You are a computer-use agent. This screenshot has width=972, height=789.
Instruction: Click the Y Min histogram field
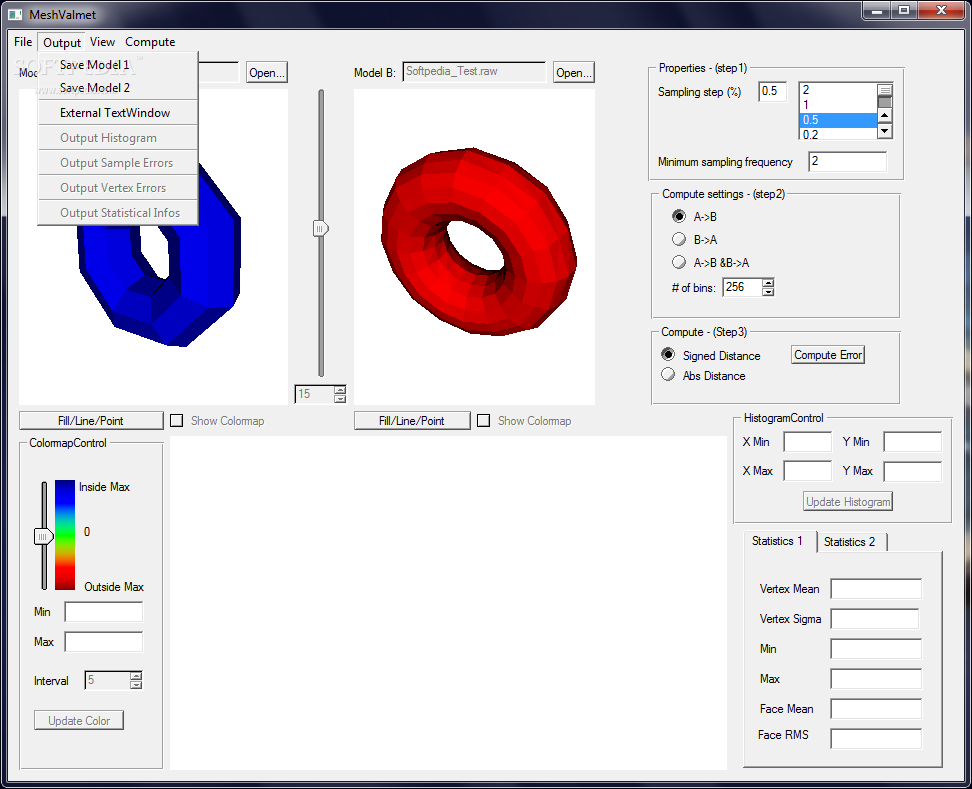[912, 442]
